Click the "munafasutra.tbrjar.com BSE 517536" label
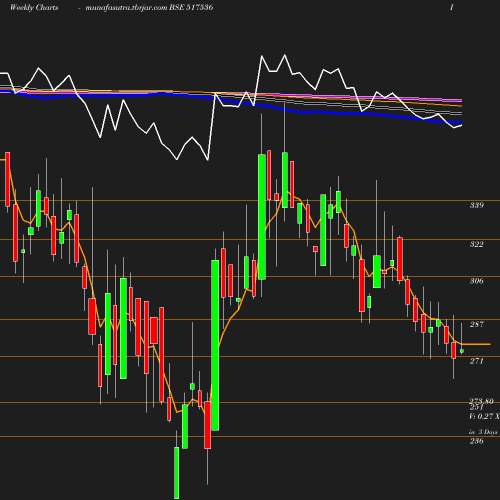The width and height of the screenshot is (500, 500). tap(149, 7)
